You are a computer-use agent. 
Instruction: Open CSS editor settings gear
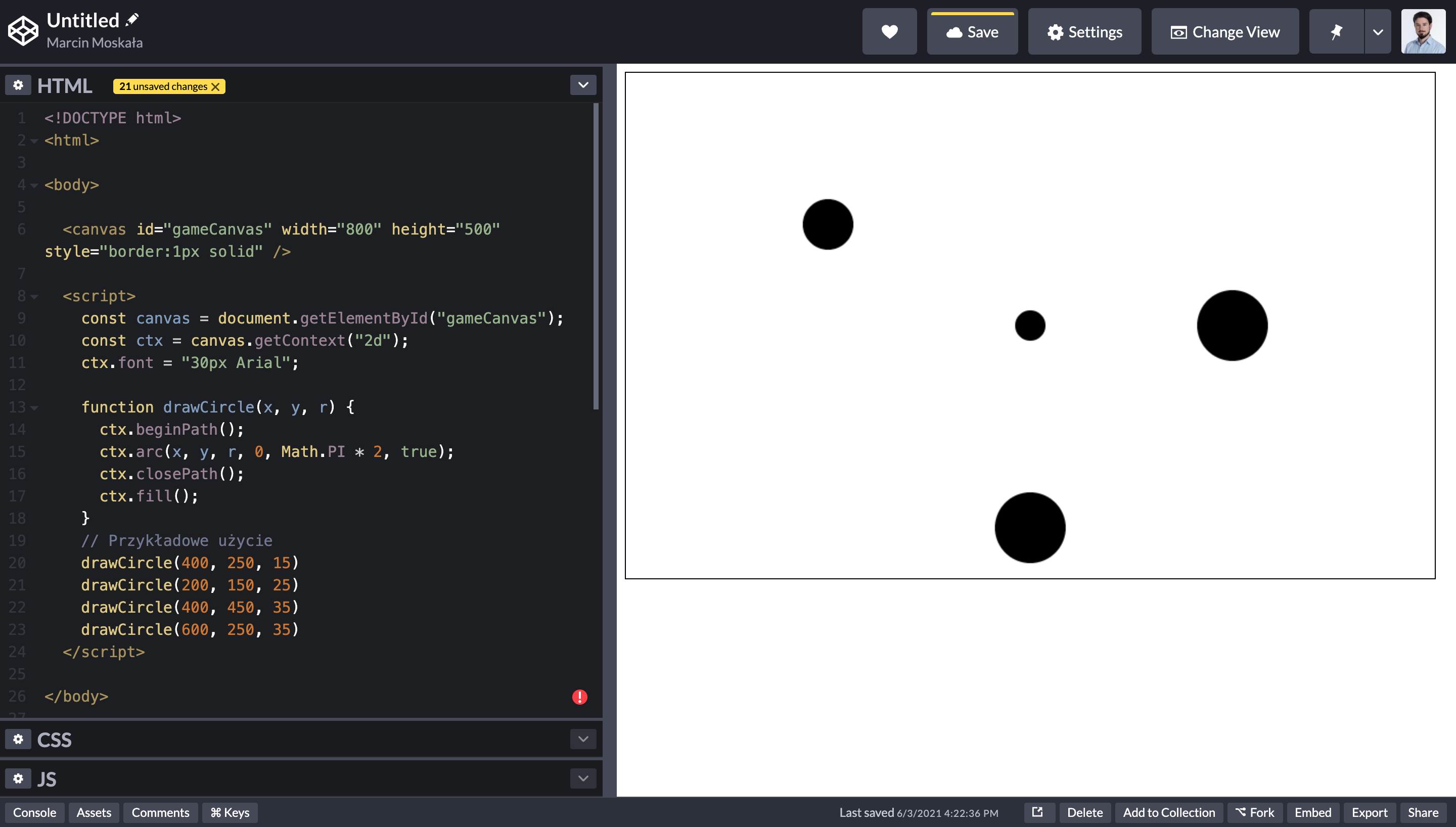18,739
